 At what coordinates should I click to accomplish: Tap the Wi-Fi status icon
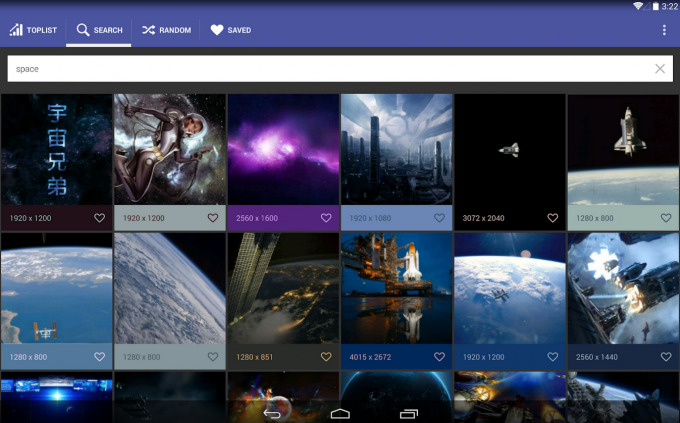[x=638, y=6]
